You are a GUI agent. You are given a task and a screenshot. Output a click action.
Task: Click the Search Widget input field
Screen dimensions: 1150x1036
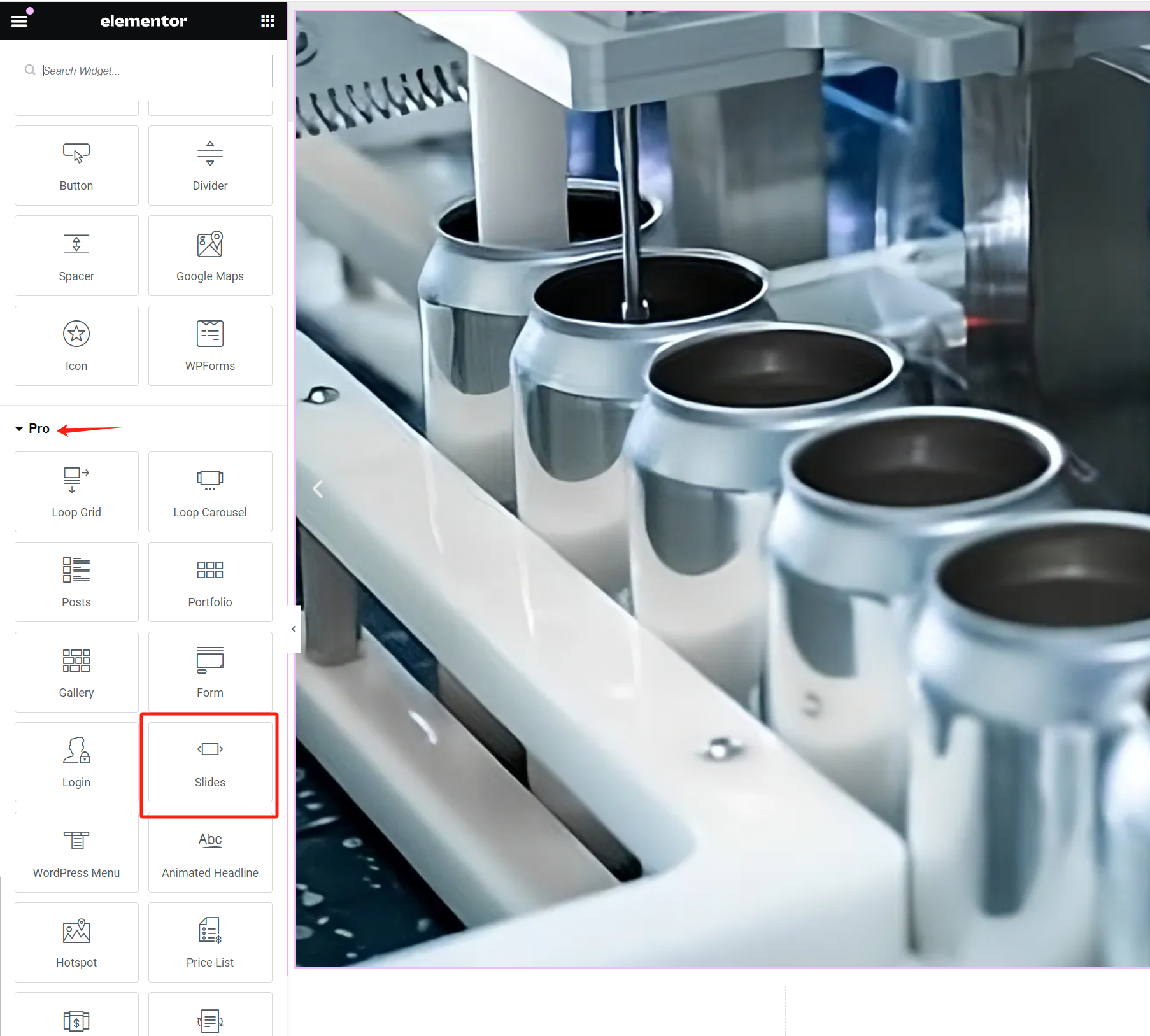[153, 71]
